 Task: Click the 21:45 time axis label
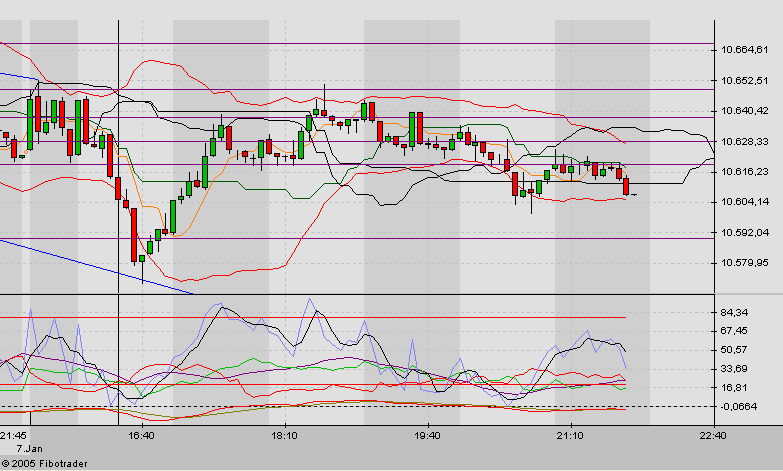click(x=14, y=436)
